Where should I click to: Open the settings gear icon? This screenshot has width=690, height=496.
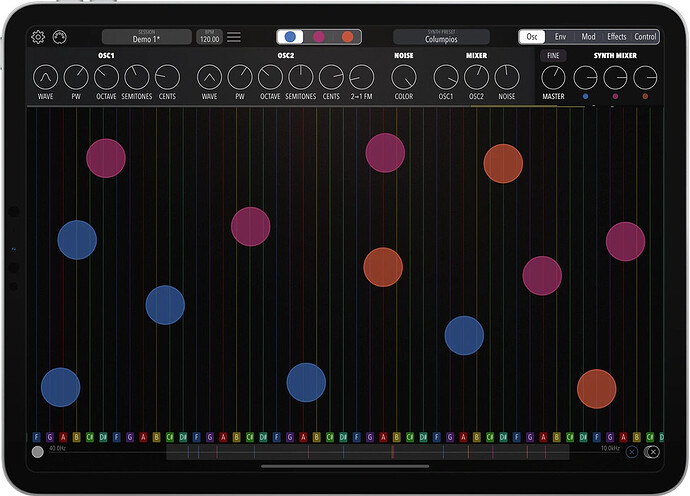(38, 37)
